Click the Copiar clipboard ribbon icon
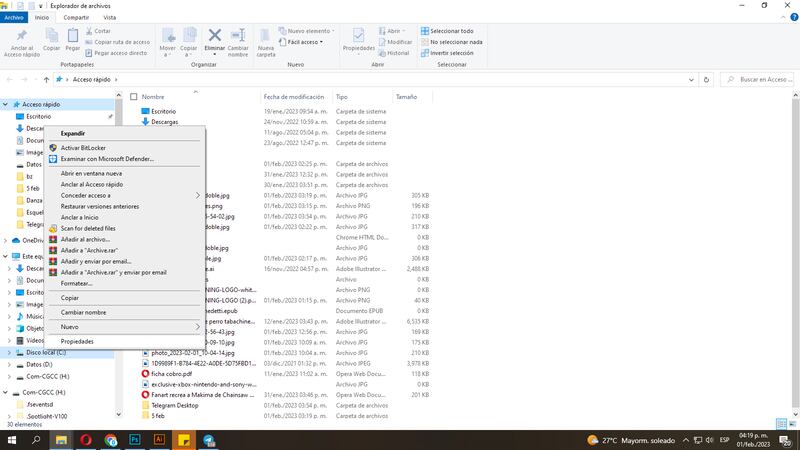The height and width of the screenshot is (450, 800). coord(51,39)
